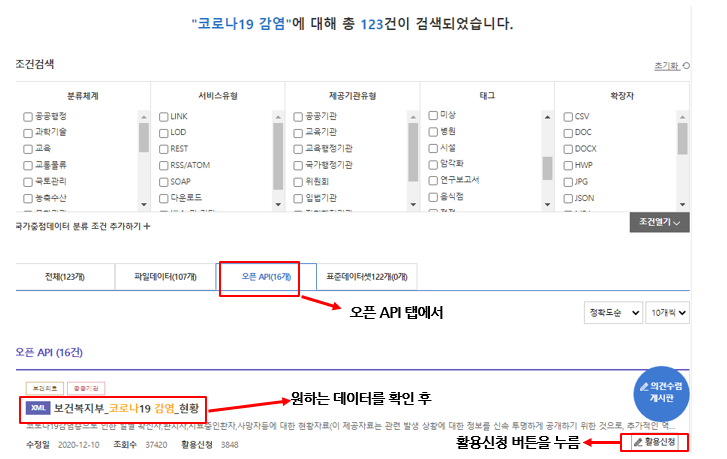Image resolution: width=727 pixels, height=459 pixels.
Task: Click 분류체계 list scroll-down arrow
Action: (x=144, y=204)
